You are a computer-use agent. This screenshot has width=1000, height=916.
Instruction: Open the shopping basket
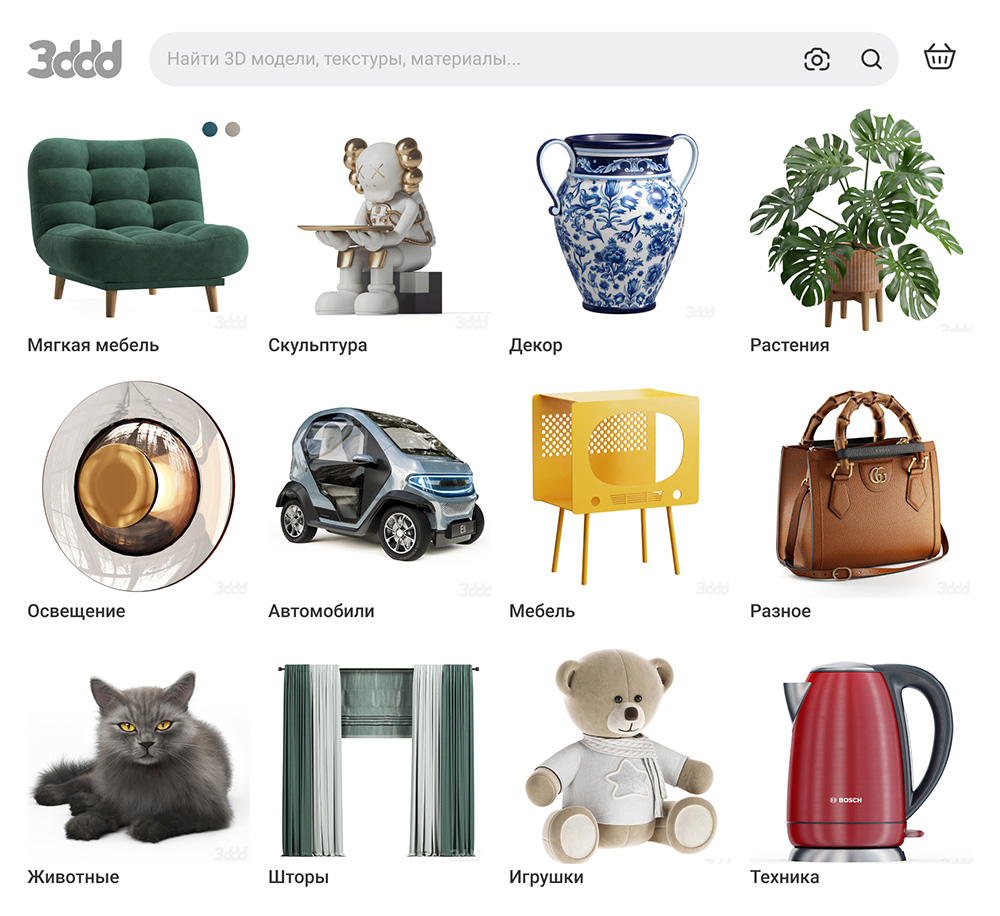[939, 56]
